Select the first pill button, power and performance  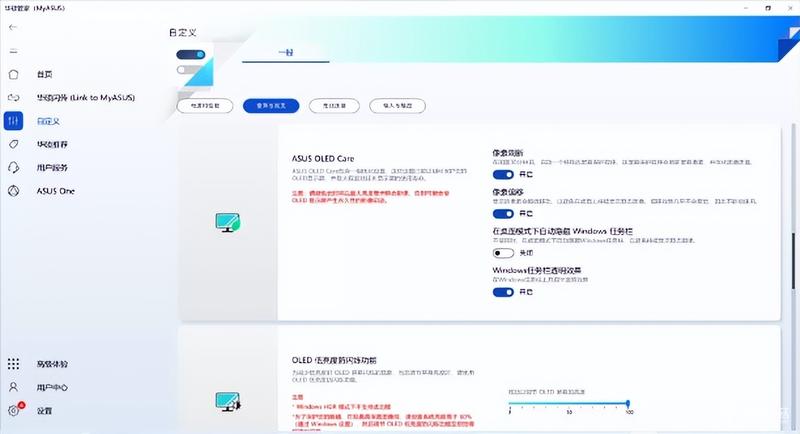pyautogui.click(x=205, y=106)
